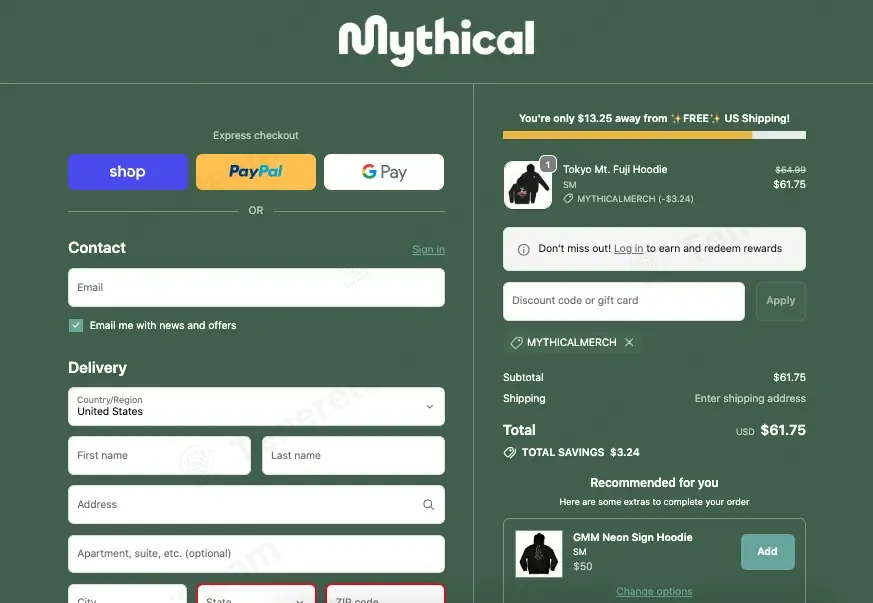
Task: Click the ZIP code field
Action: point(385,594)
